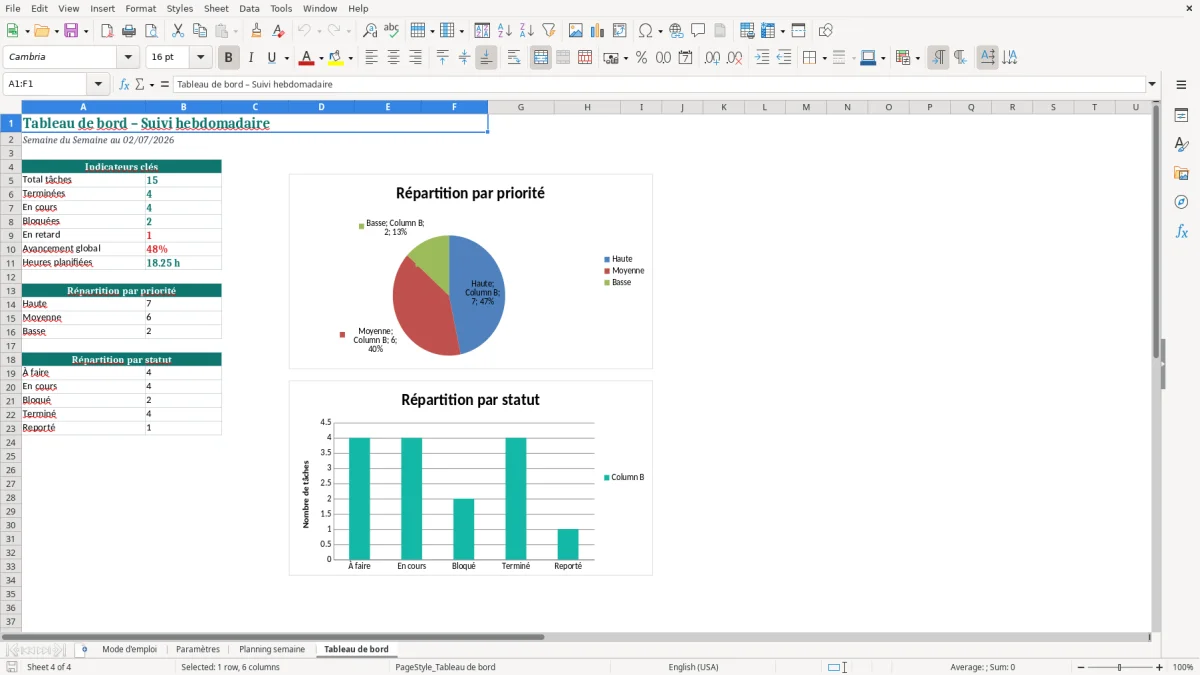Open the sidebar Functions deck
This screenshot has width=1200, height=675.
point(1181,232)
